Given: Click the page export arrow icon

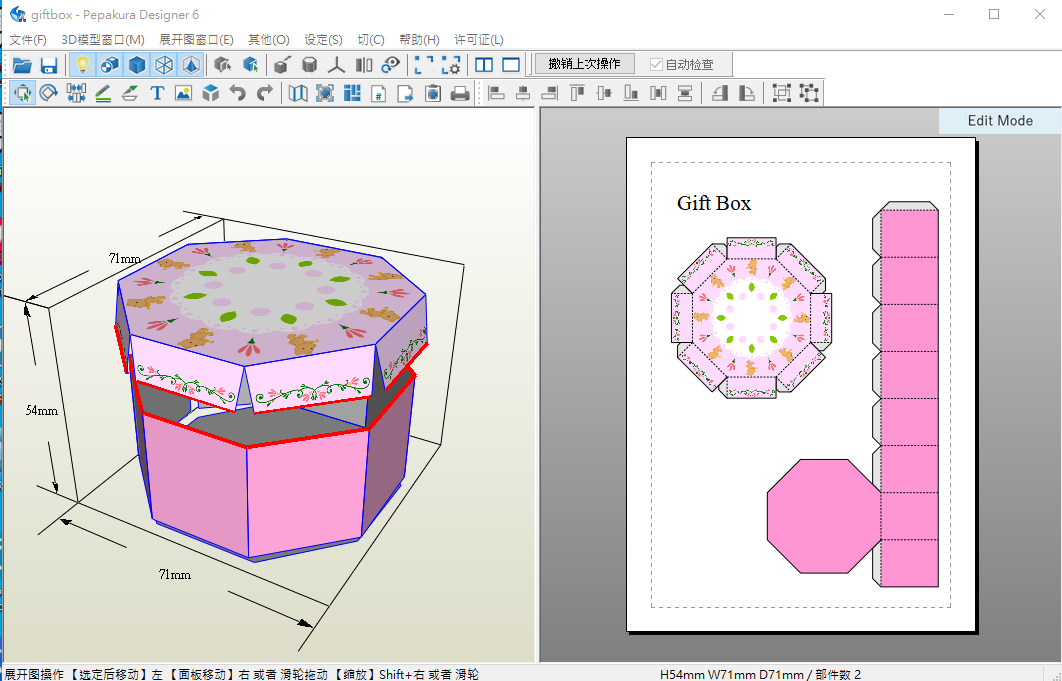Looking at the screenshot, I should point(406,93).
